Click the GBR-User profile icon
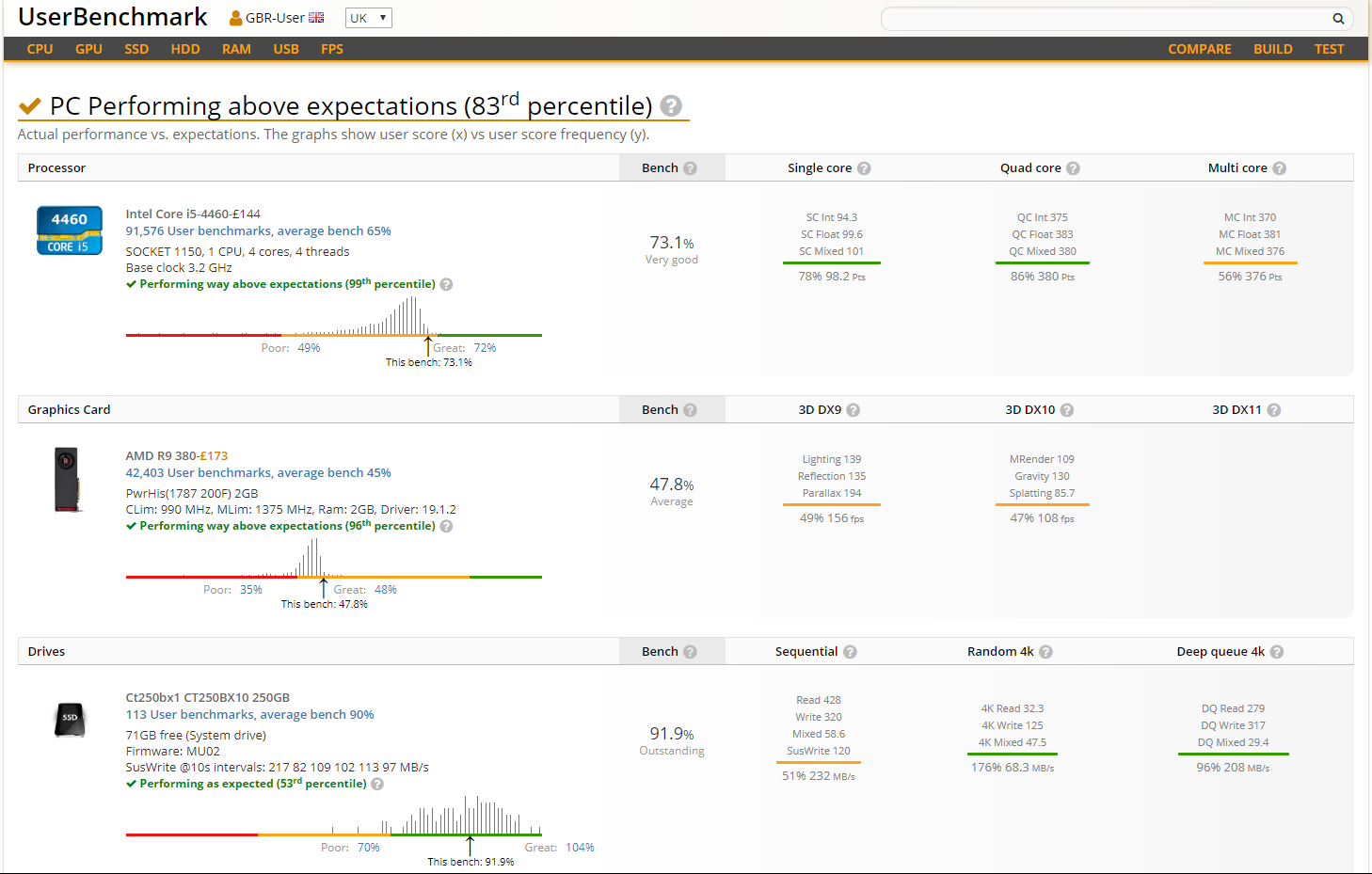This screenshot has height=874, width=1372. click(x=236, y=18)
